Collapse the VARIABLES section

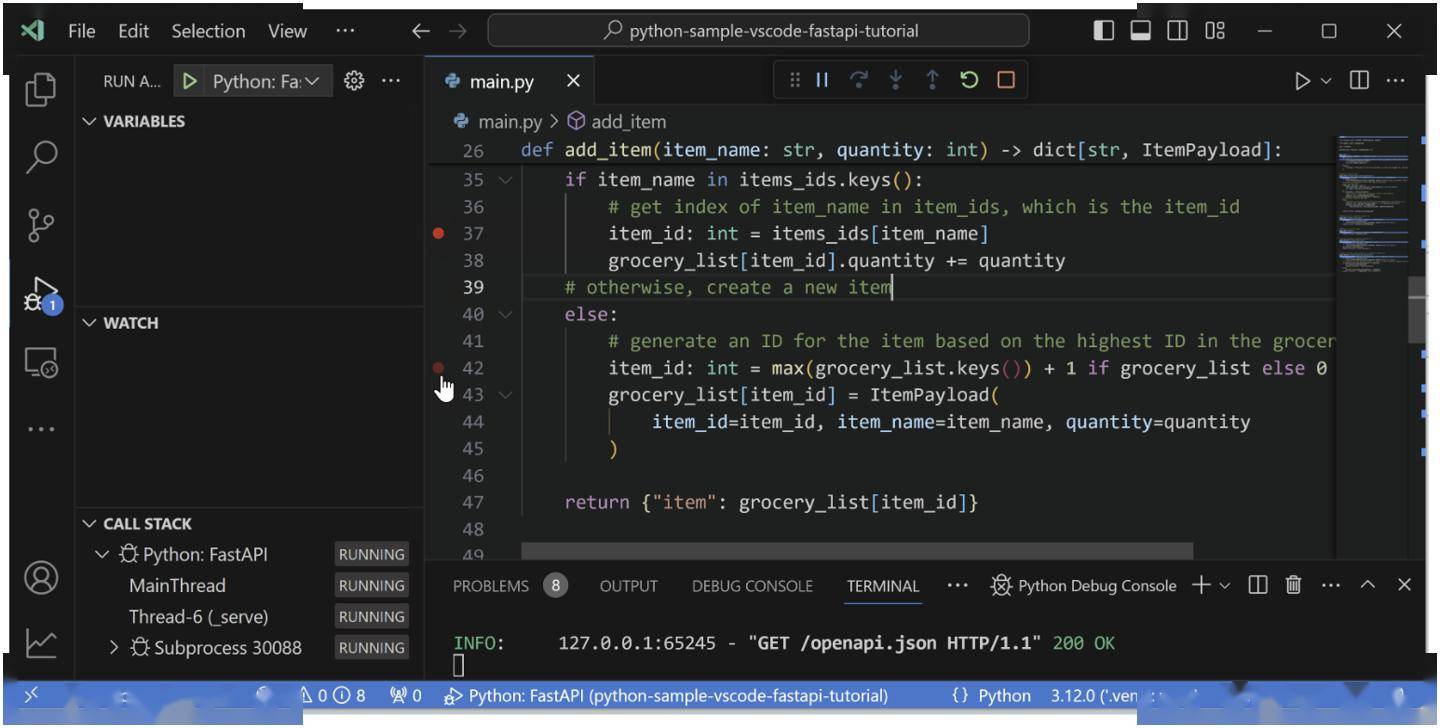(90, 121)
